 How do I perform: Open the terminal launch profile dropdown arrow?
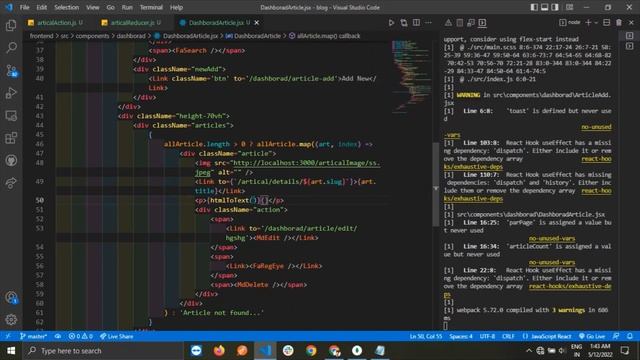(x=596, y=23)
